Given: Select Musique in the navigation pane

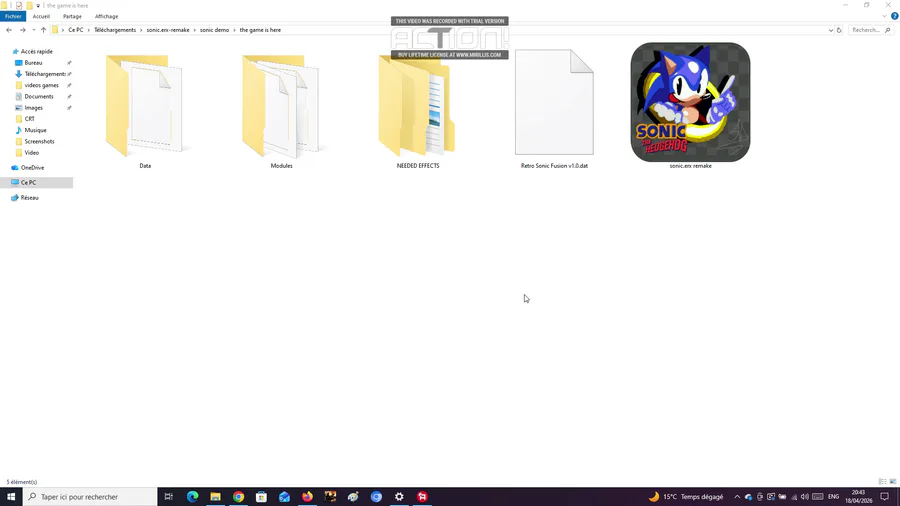Looking at the screenshot, I should (x=35, y=130).
